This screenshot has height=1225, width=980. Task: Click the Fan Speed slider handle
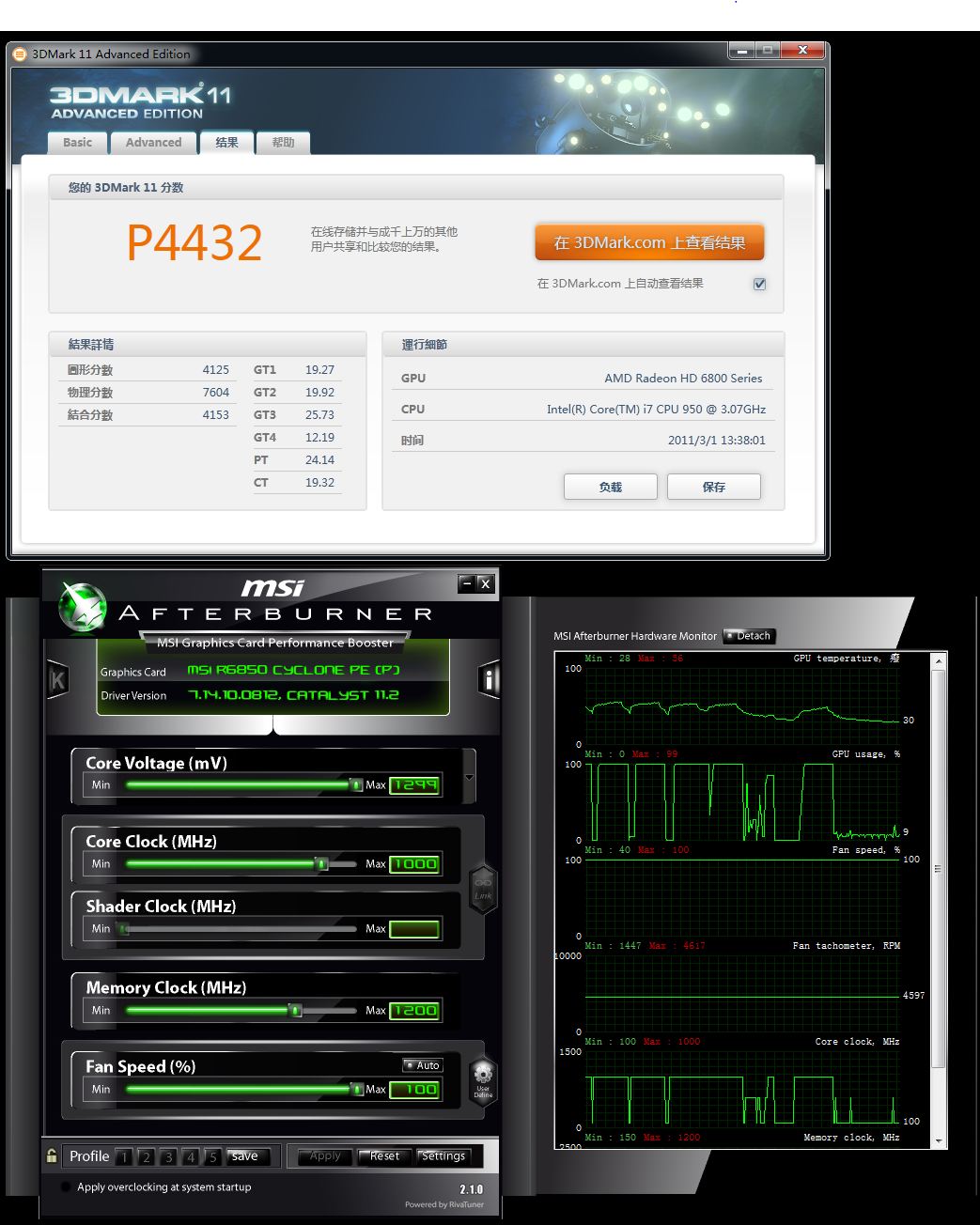click(x=357, y=1089)
